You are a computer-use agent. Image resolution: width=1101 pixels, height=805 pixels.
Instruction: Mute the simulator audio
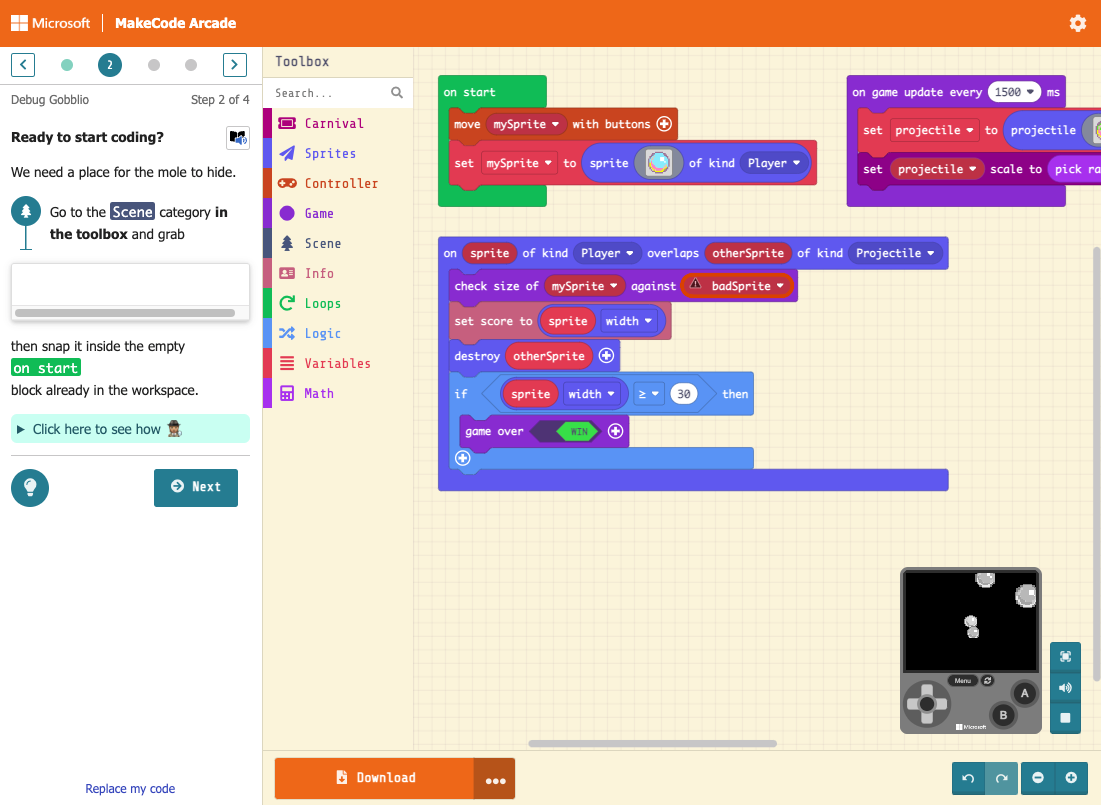pyautogui.click(x=1065, y=688)
